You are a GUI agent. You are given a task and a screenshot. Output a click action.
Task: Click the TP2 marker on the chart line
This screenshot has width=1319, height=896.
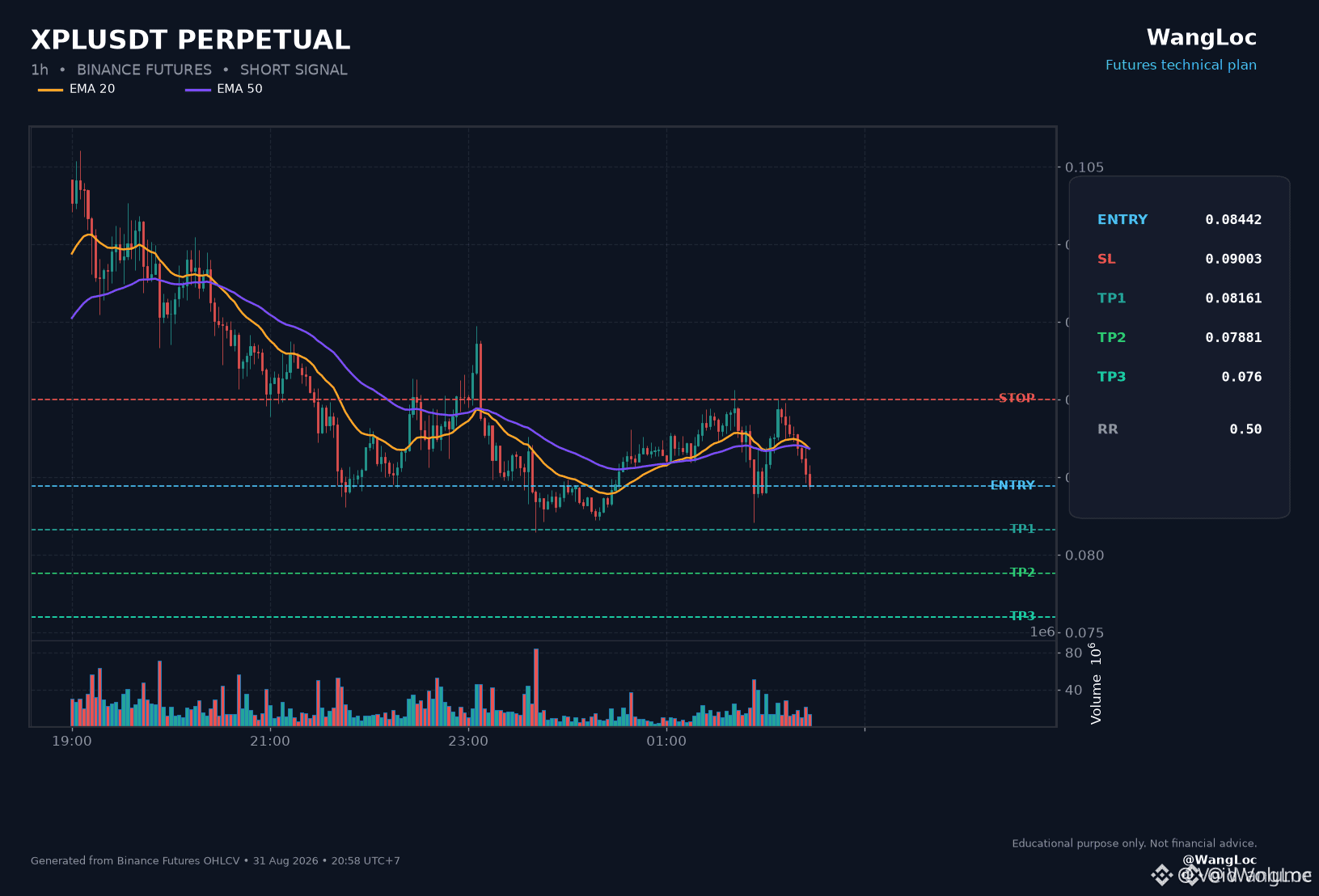tap(1022, 573)
